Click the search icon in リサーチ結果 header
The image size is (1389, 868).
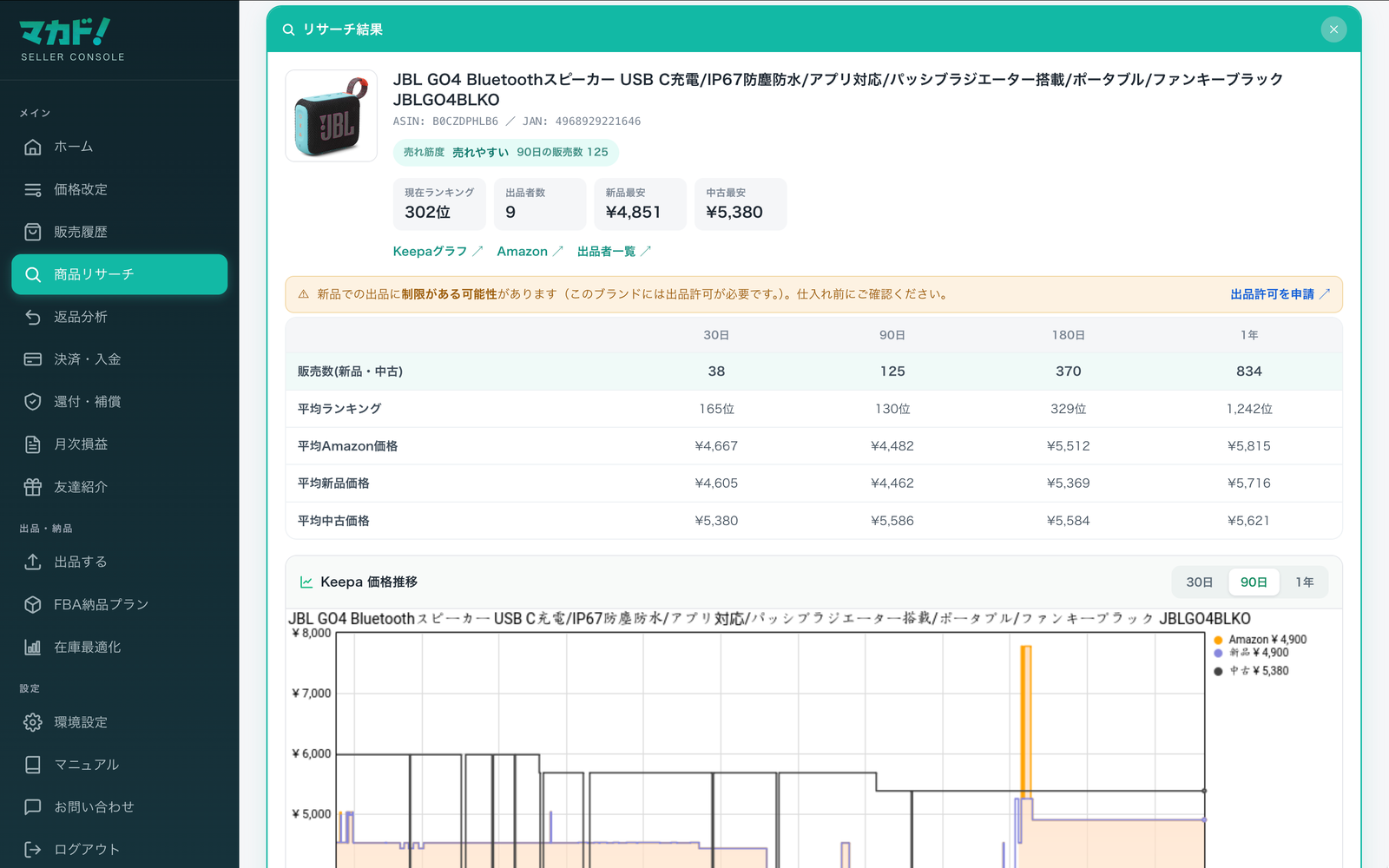pyautogui.click(x=288, y=30)
